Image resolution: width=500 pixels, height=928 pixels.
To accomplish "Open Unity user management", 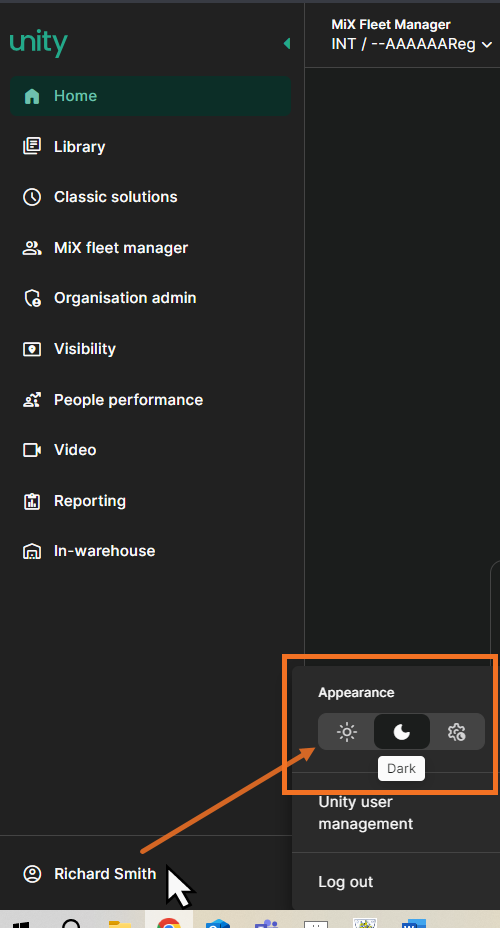I will click(366, 813).
